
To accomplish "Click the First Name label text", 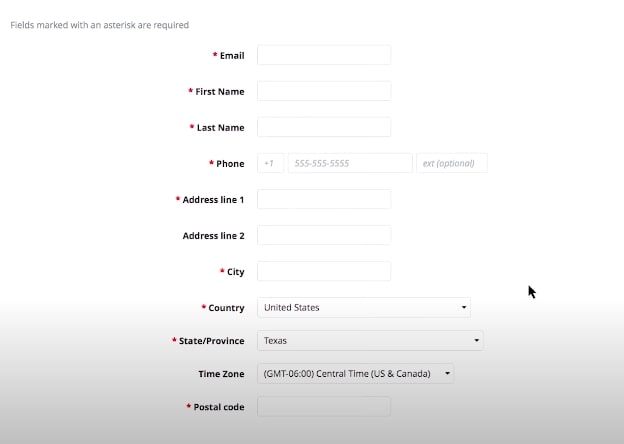I will tap(219, 92).
